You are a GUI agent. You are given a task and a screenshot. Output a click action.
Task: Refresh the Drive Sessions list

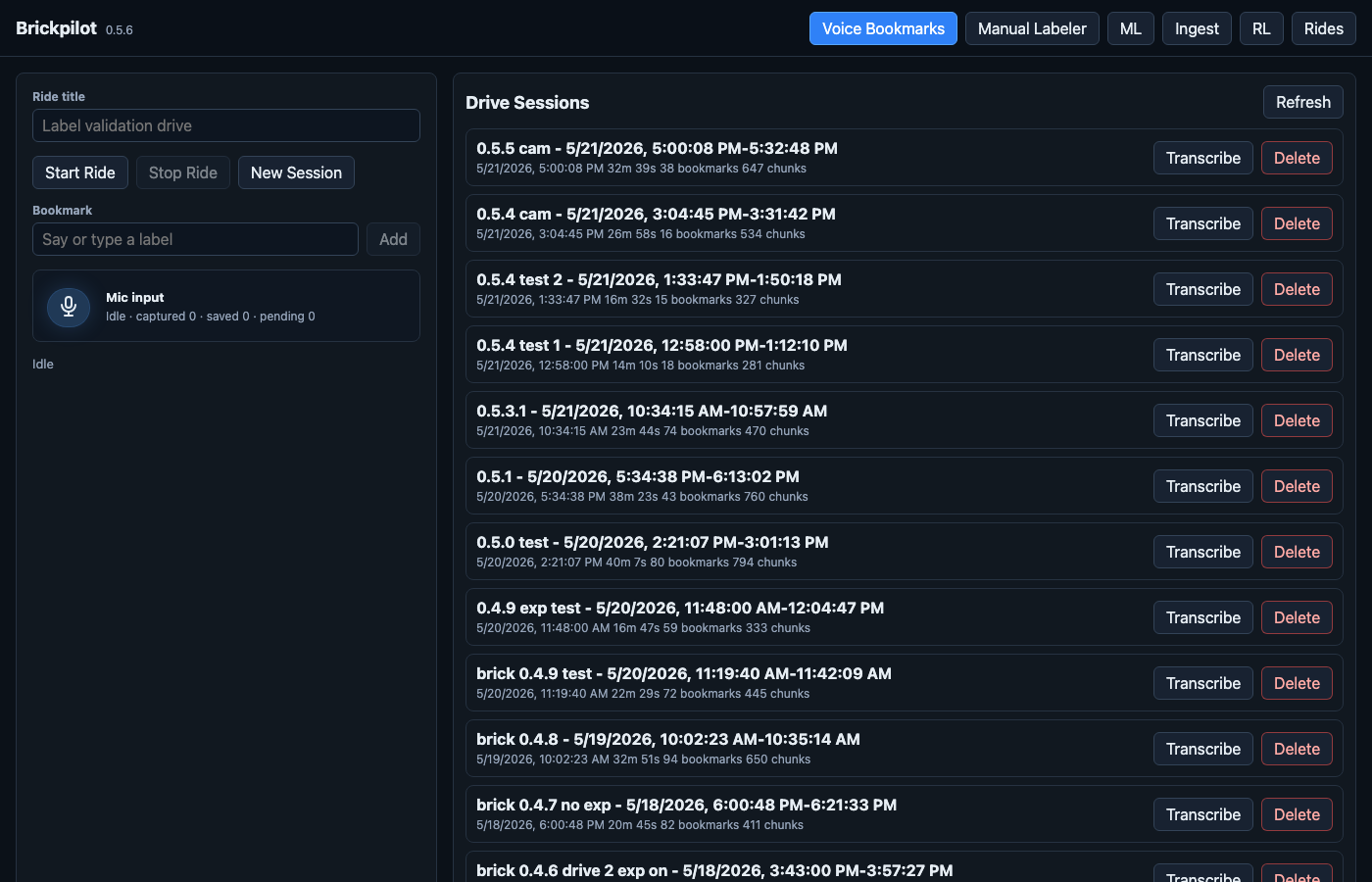pyautogui.click(x=1303, y=102)
